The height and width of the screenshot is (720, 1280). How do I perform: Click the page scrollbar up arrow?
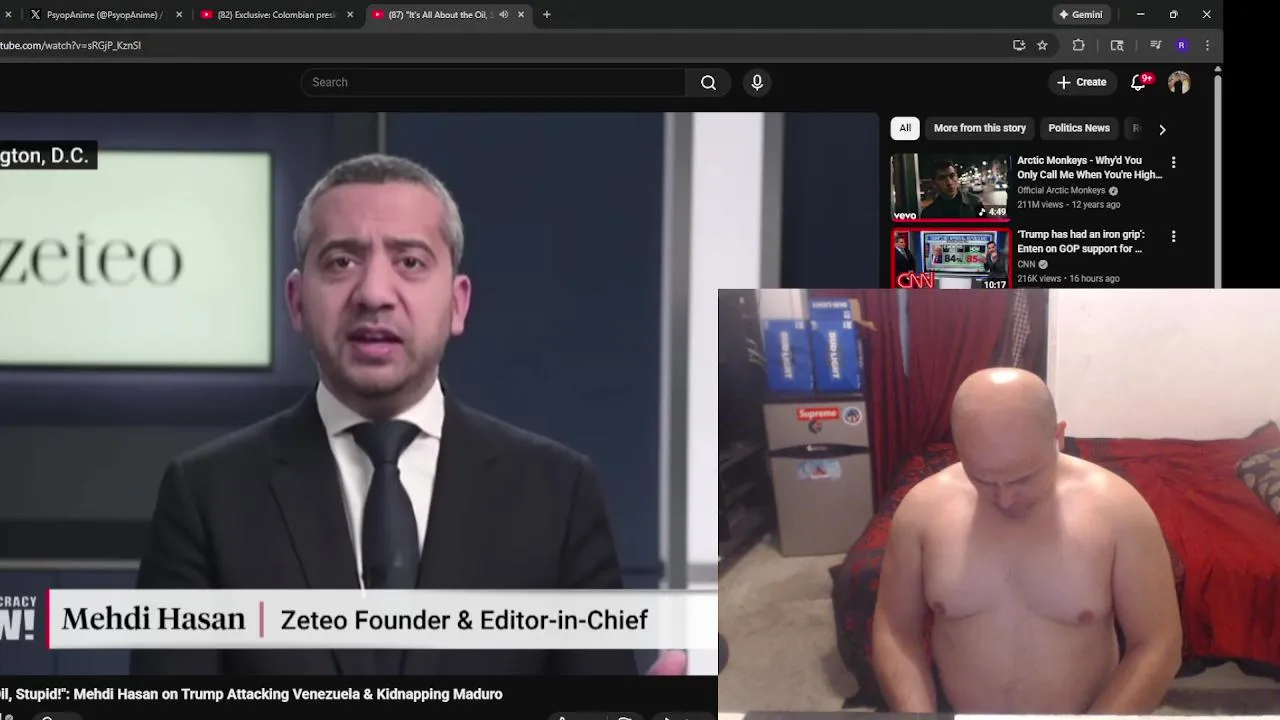click(x=1217, y=70)
